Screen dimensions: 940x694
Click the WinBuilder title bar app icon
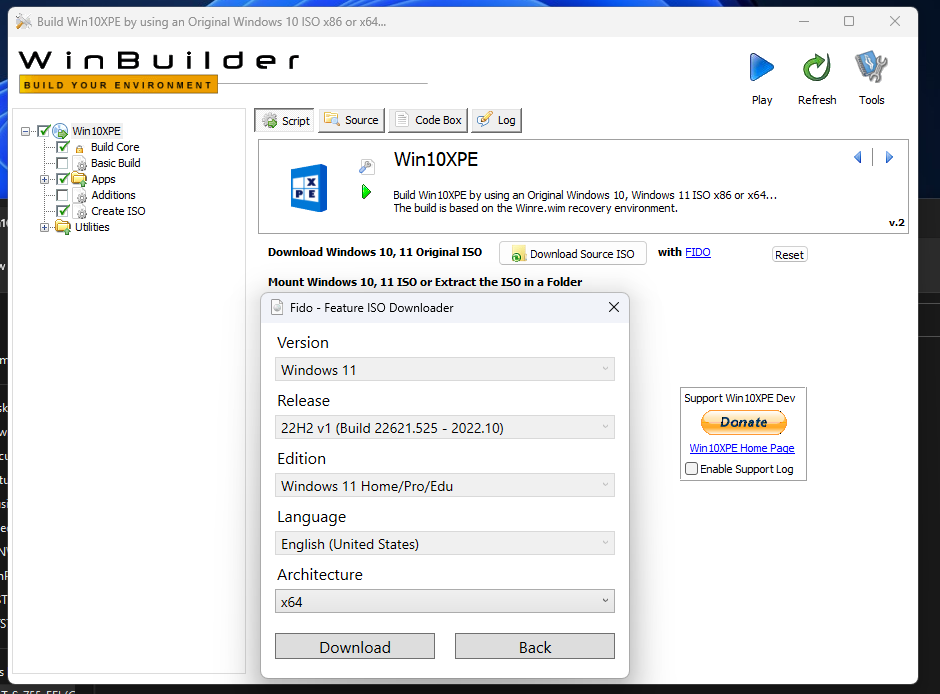coord(24,22)
